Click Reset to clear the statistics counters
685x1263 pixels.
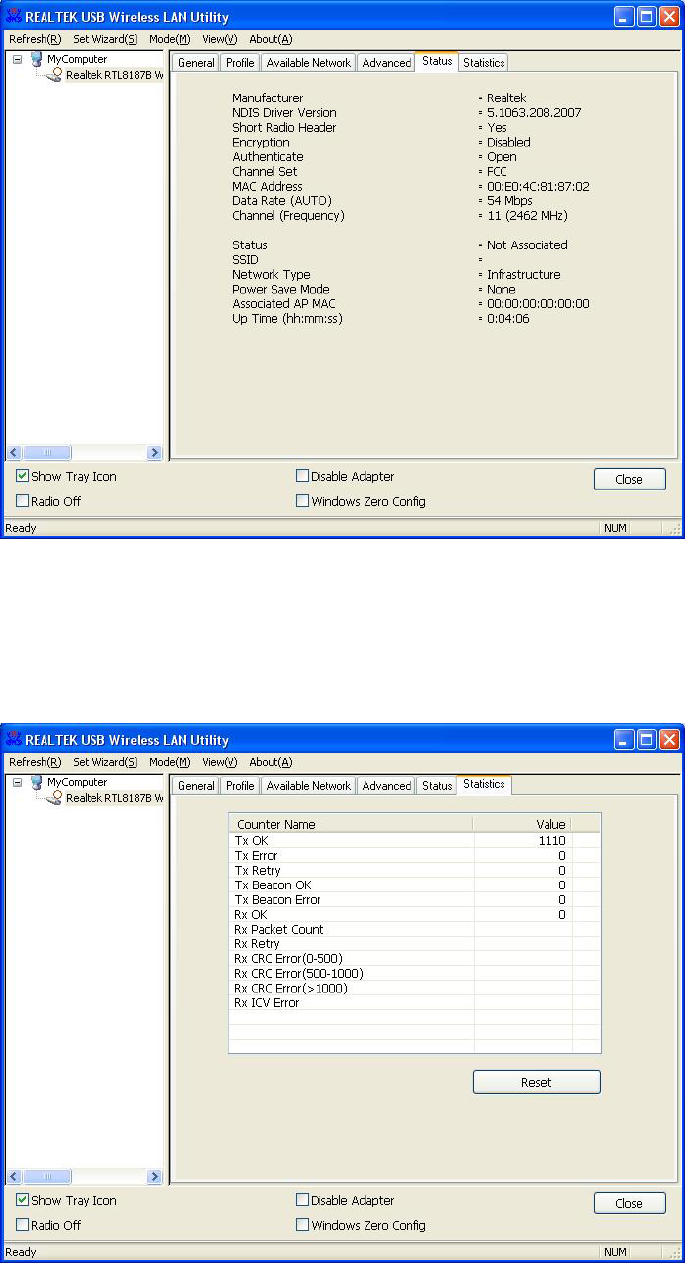point(536,1082)
